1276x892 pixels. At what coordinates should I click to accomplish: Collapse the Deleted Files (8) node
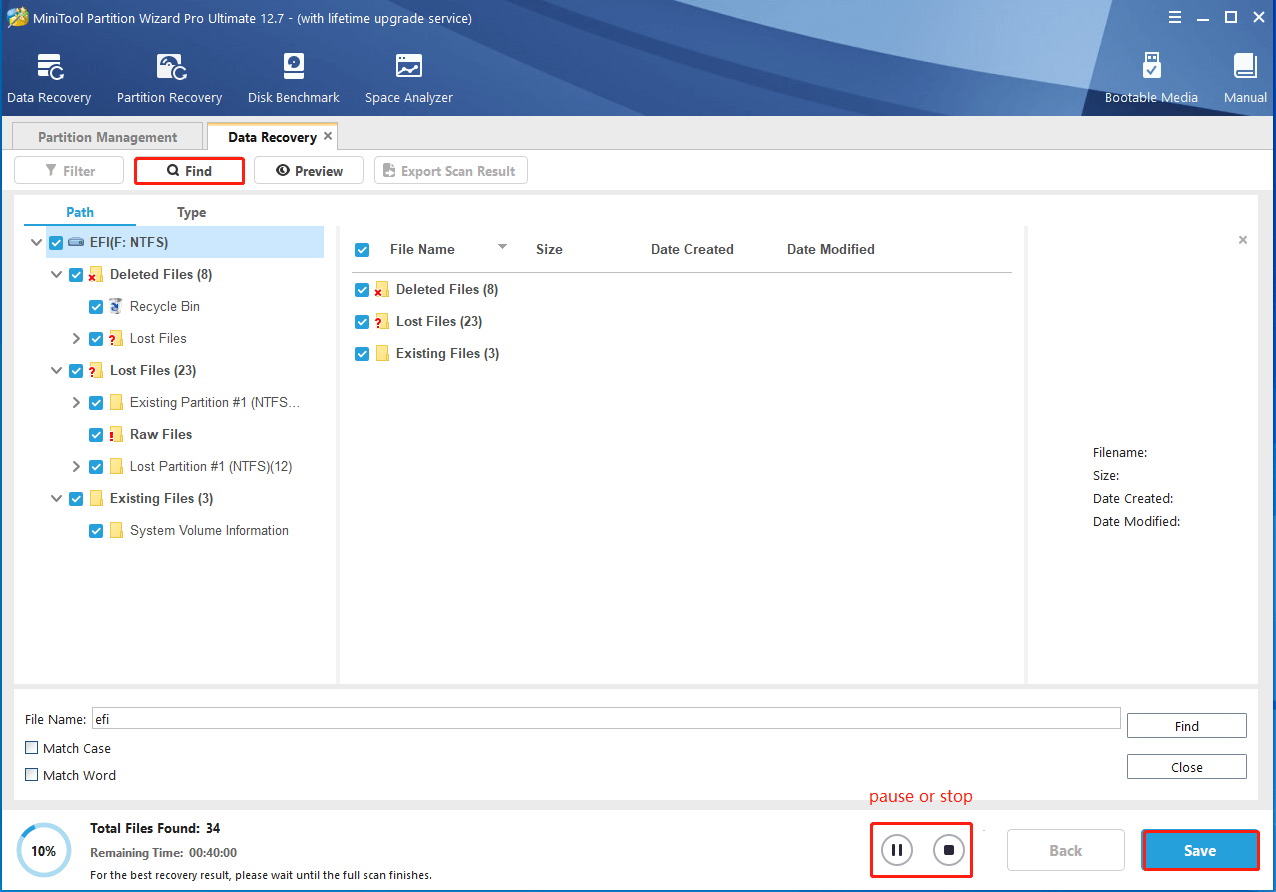56,274
